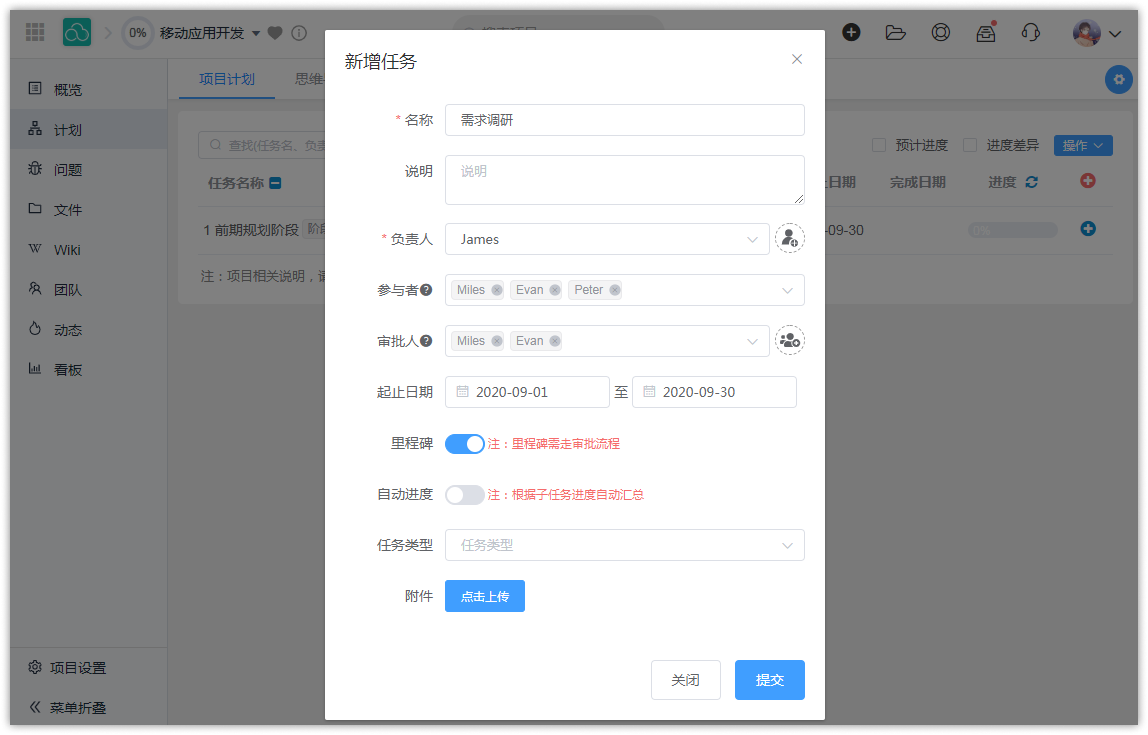The width and height of the screenshot is (1148, 735).
Task: Click the green cloud logo icon
Action: pos(77,32)
